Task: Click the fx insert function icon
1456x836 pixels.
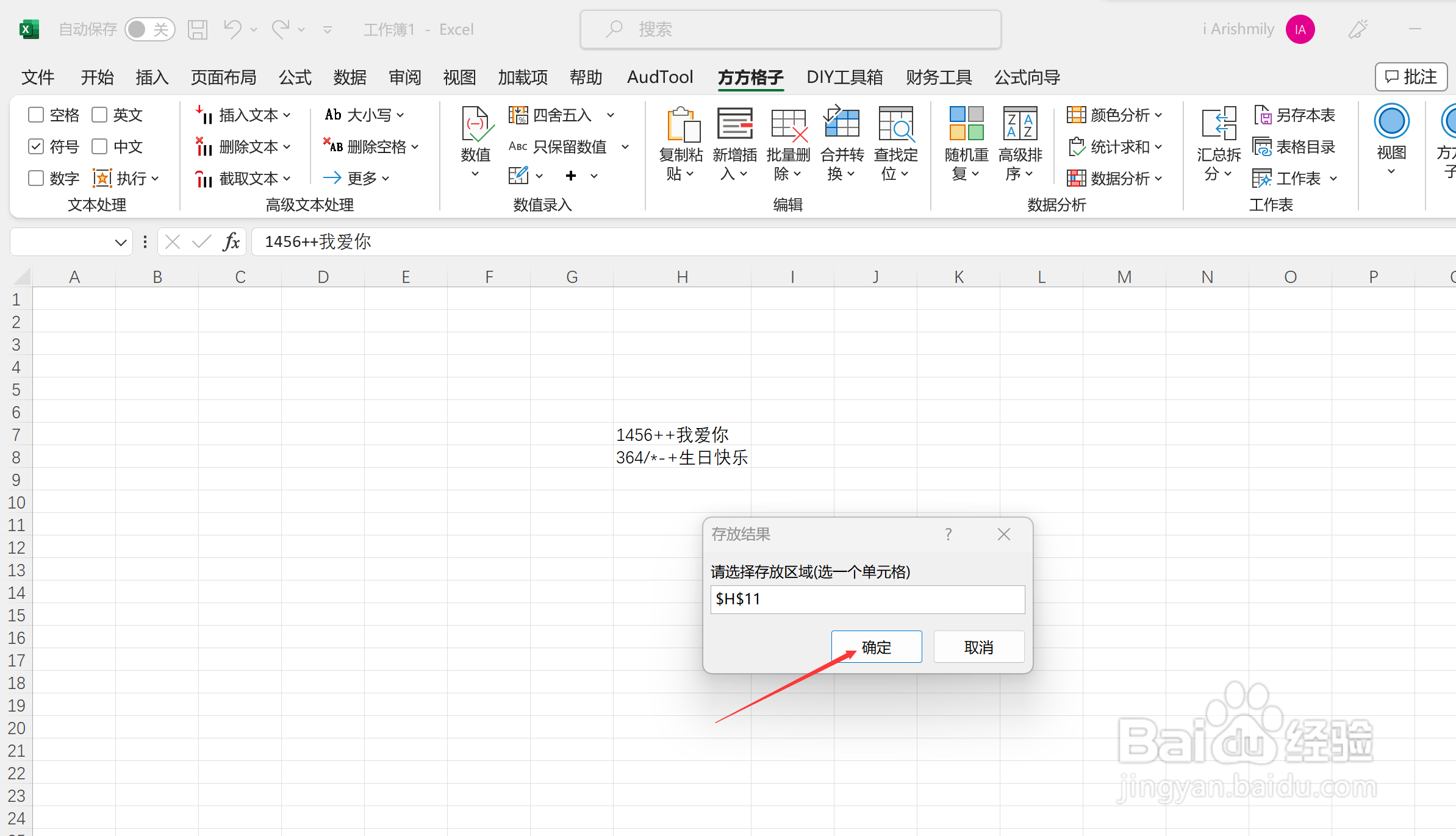Action: click(231, 242)
